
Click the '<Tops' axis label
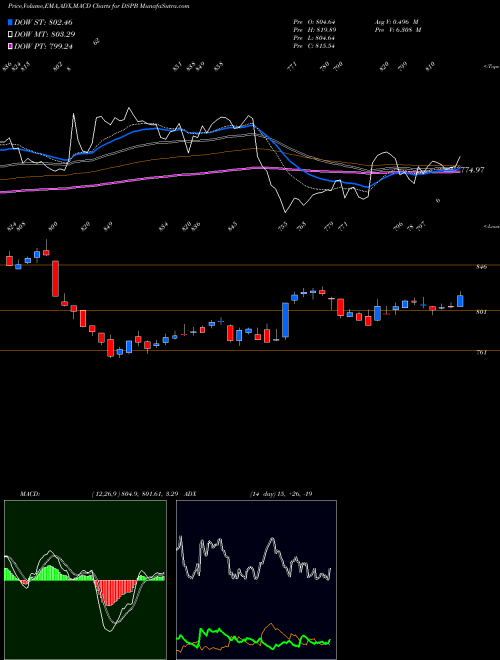pyautogui.click(x=491, y=67)
